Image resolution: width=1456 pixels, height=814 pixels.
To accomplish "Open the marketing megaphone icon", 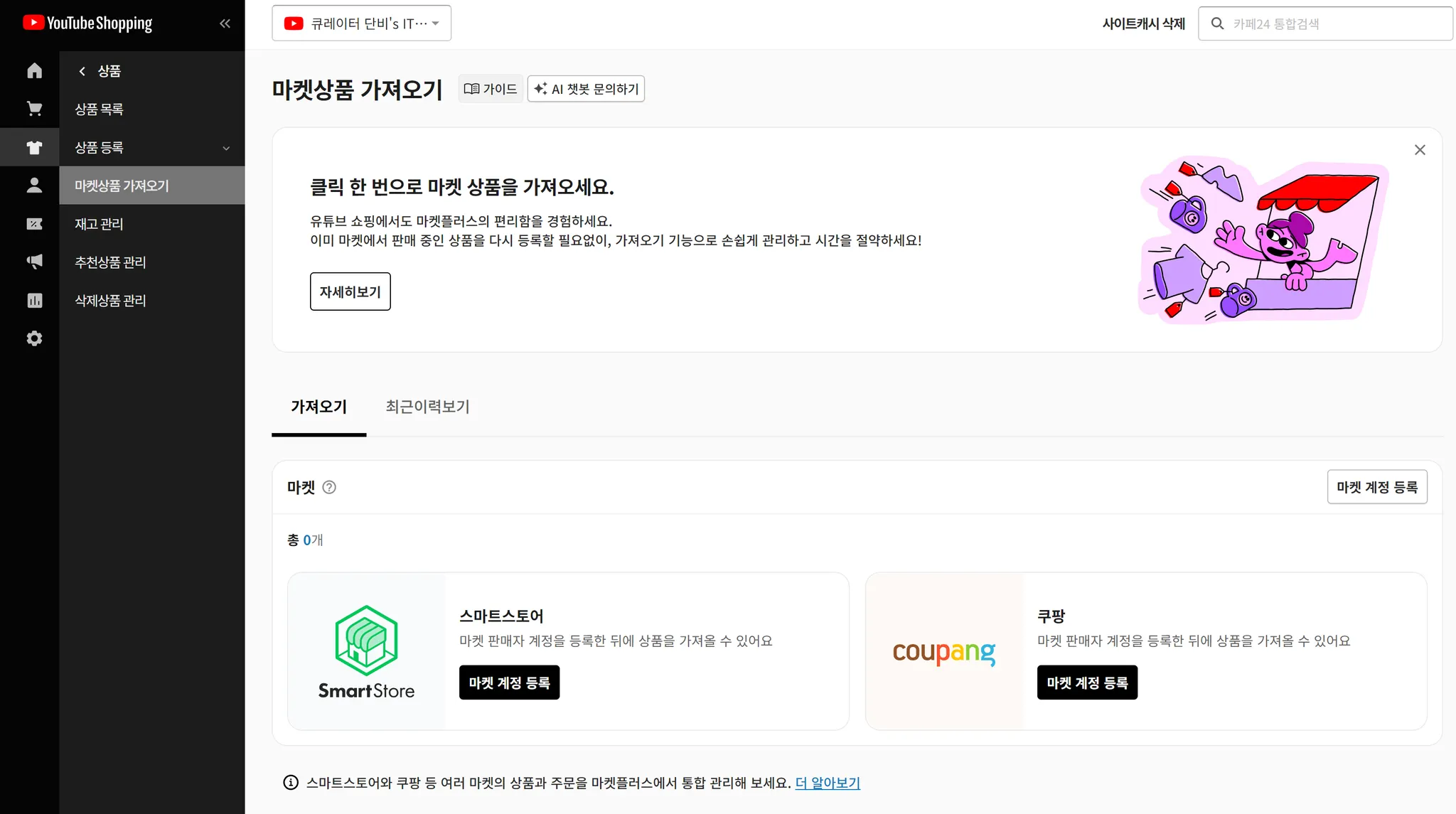I will [33, 261].
